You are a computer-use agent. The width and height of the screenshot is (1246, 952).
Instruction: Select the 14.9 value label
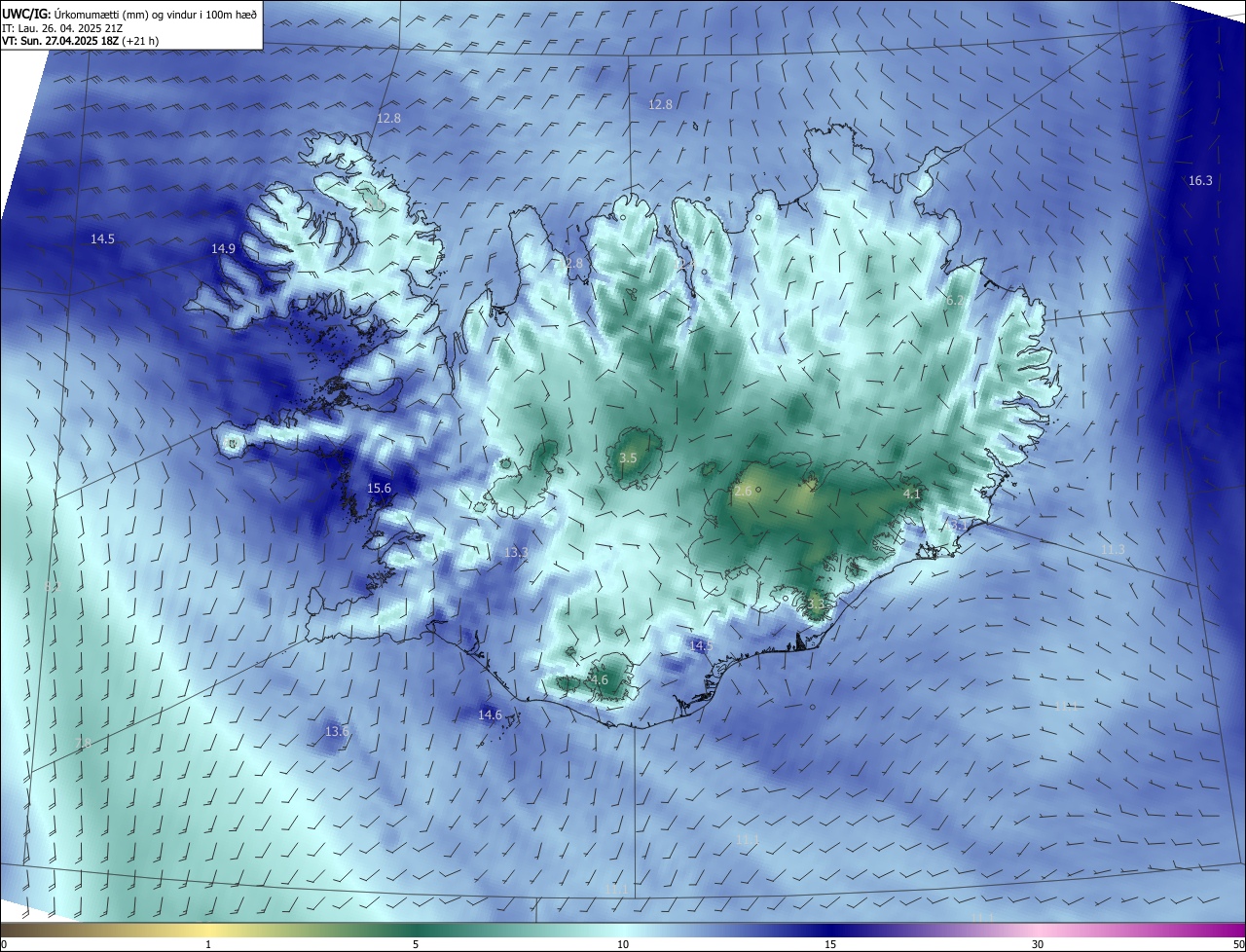tap(223, 248)
